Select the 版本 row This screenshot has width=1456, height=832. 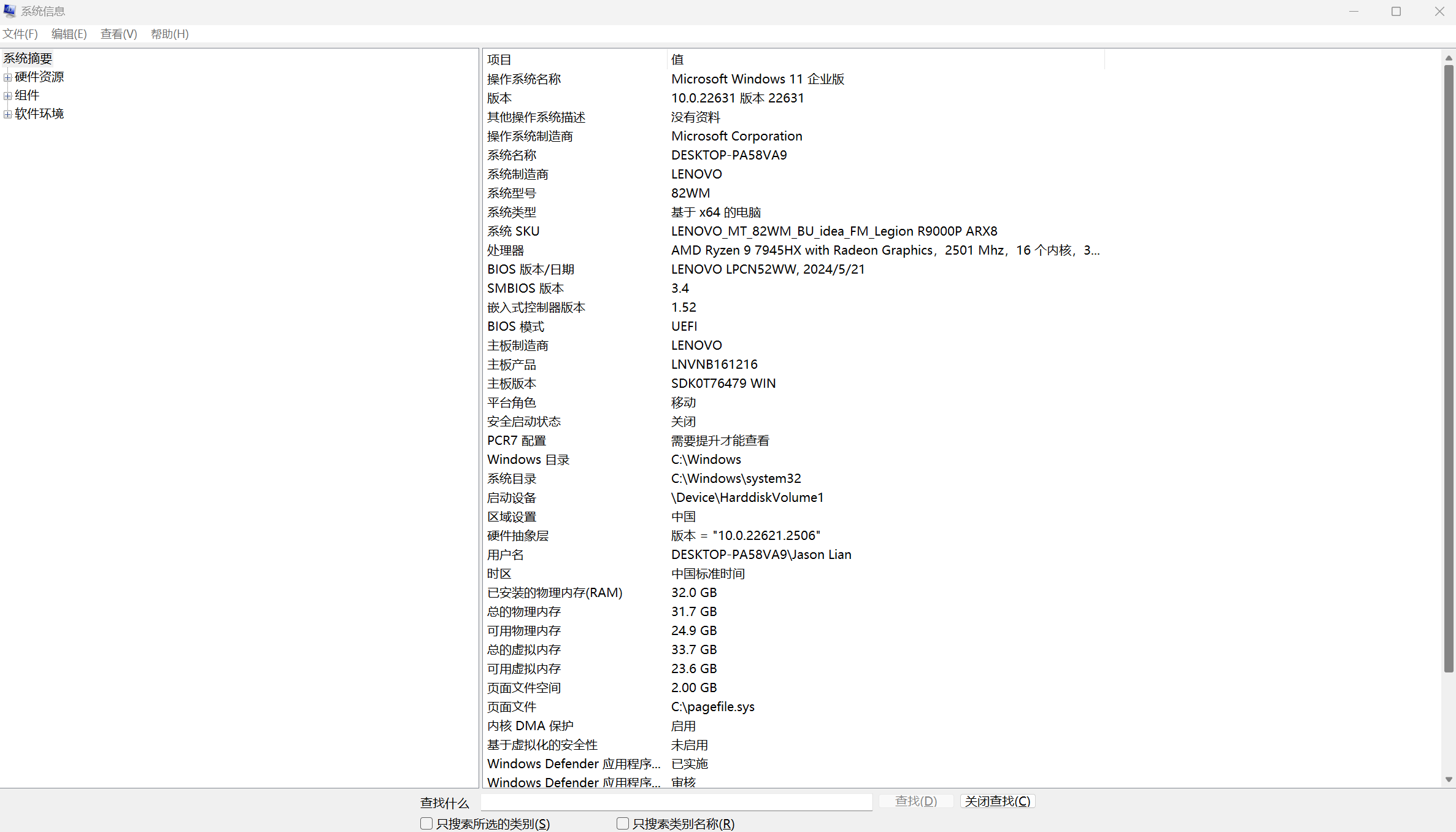(794, 98)
